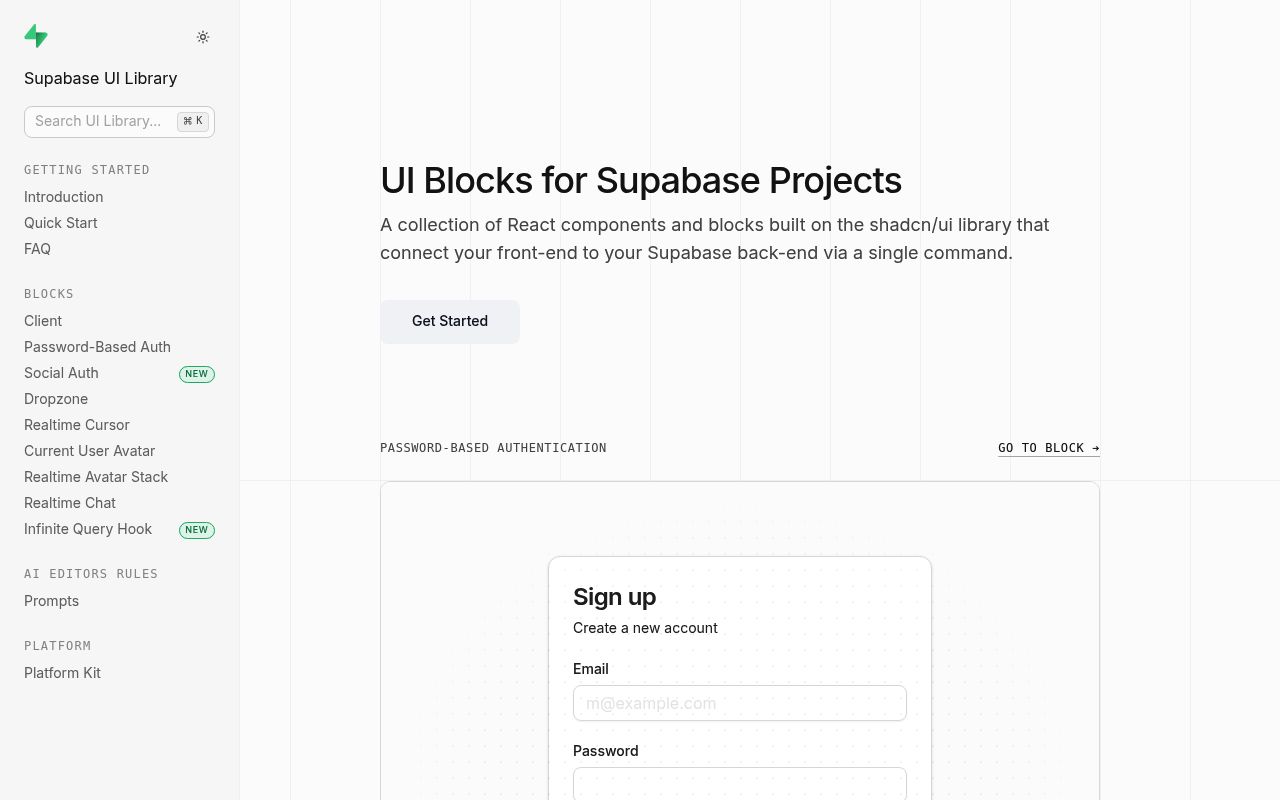This screenshot has height=800, width=1280.
Task: Navigate to Quick Start
Action: (x=60, y=223)
